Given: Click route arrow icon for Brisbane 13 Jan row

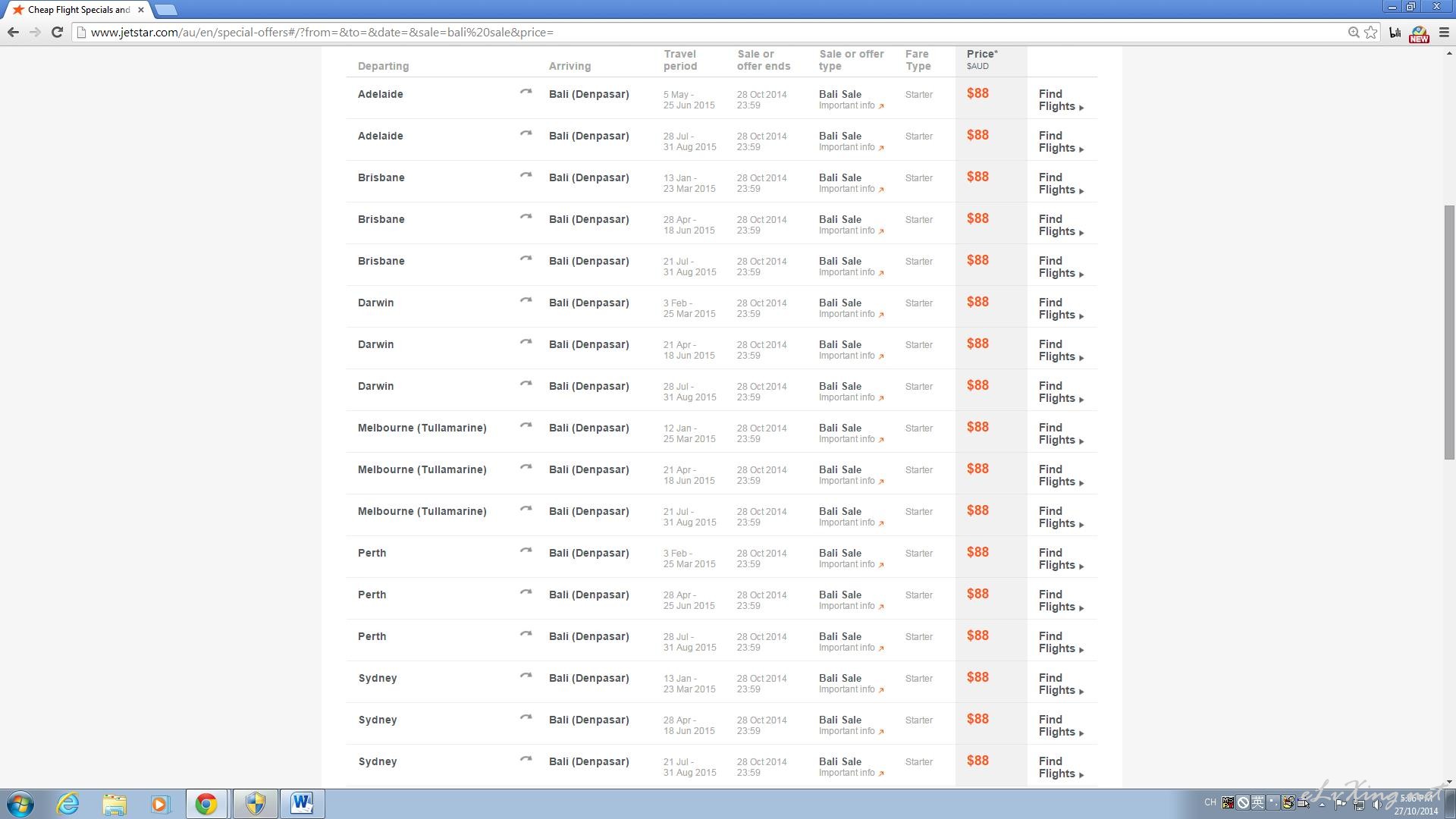Looking at the screenshot, I should tap(526, 175).
